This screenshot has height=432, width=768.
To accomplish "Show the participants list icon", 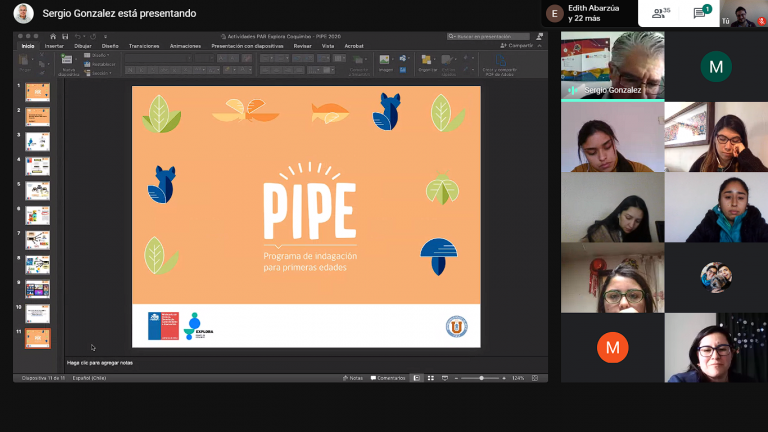I will [659, 14].
